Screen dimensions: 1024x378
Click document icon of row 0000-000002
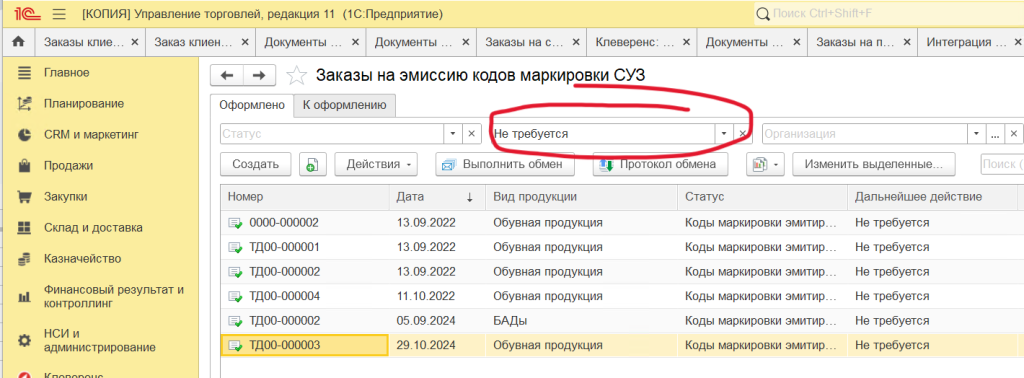(234, 223)
